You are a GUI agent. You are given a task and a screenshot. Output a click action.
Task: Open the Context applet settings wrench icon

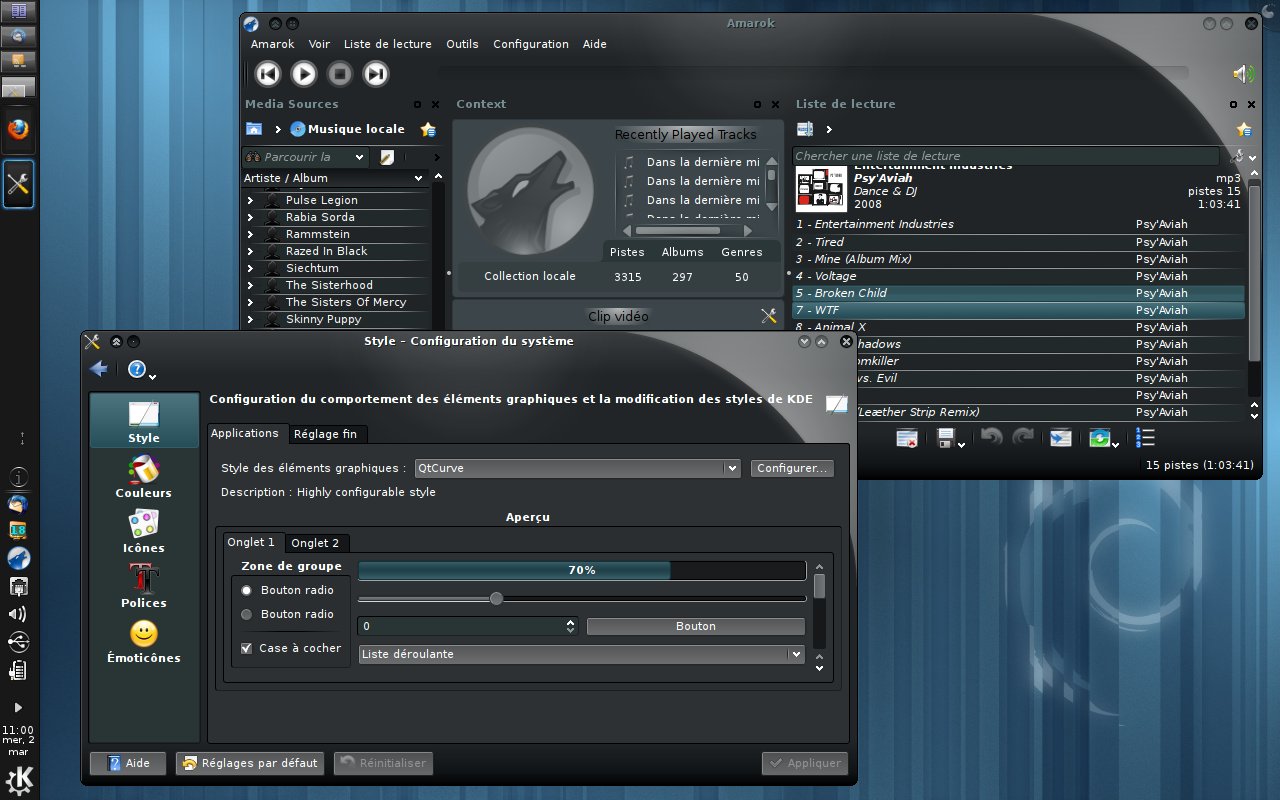[768, 316]
